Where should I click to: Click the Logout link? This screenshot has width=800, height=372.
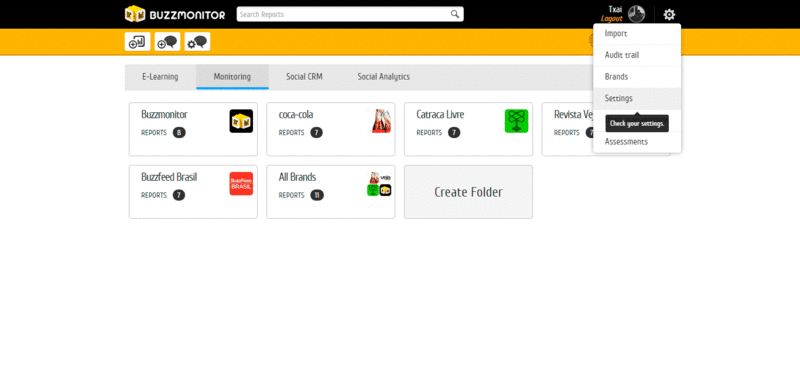pos(611,19)
